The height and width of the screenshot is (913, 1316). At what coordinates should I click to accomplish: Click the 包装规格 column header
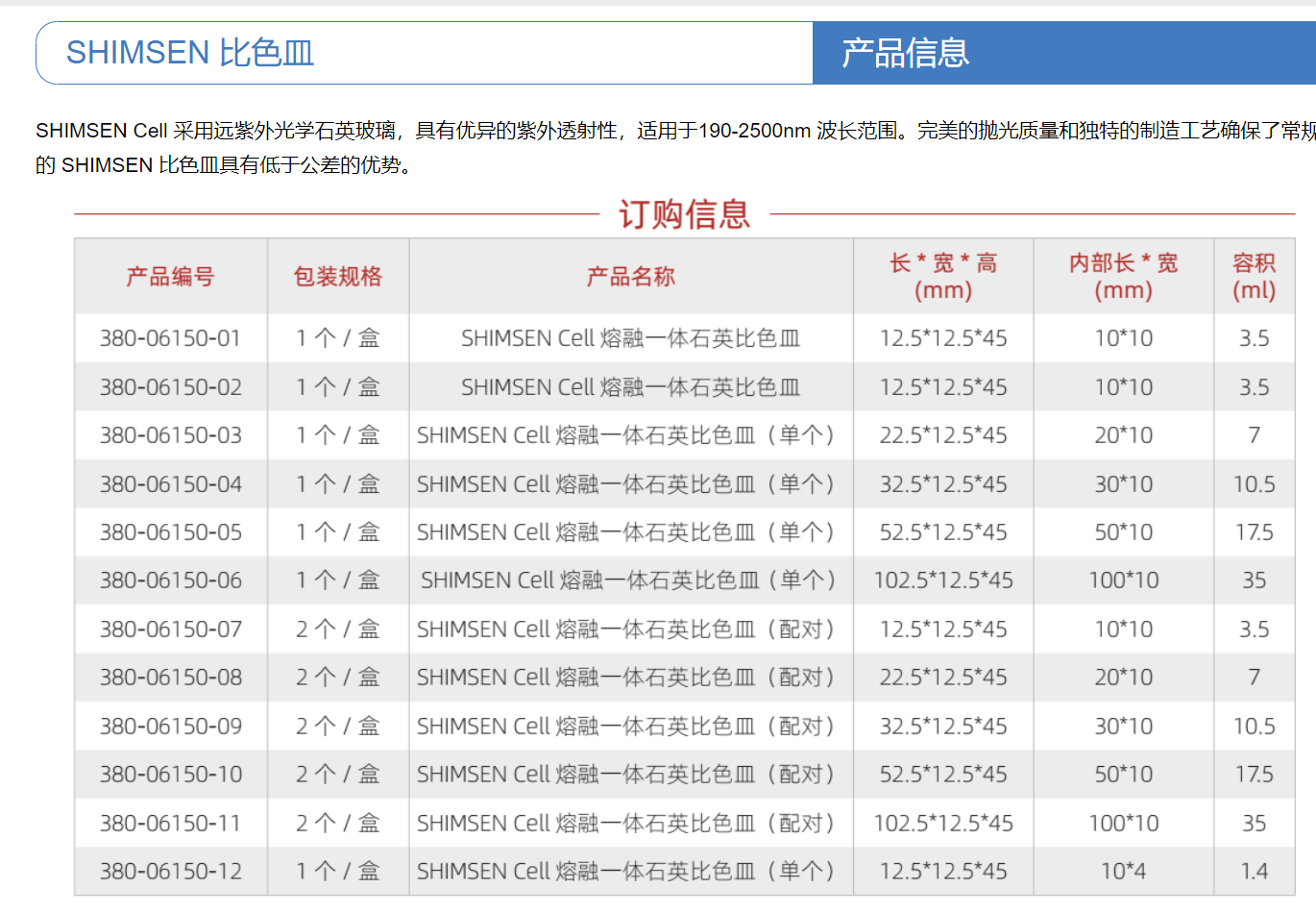coord(338,277)
